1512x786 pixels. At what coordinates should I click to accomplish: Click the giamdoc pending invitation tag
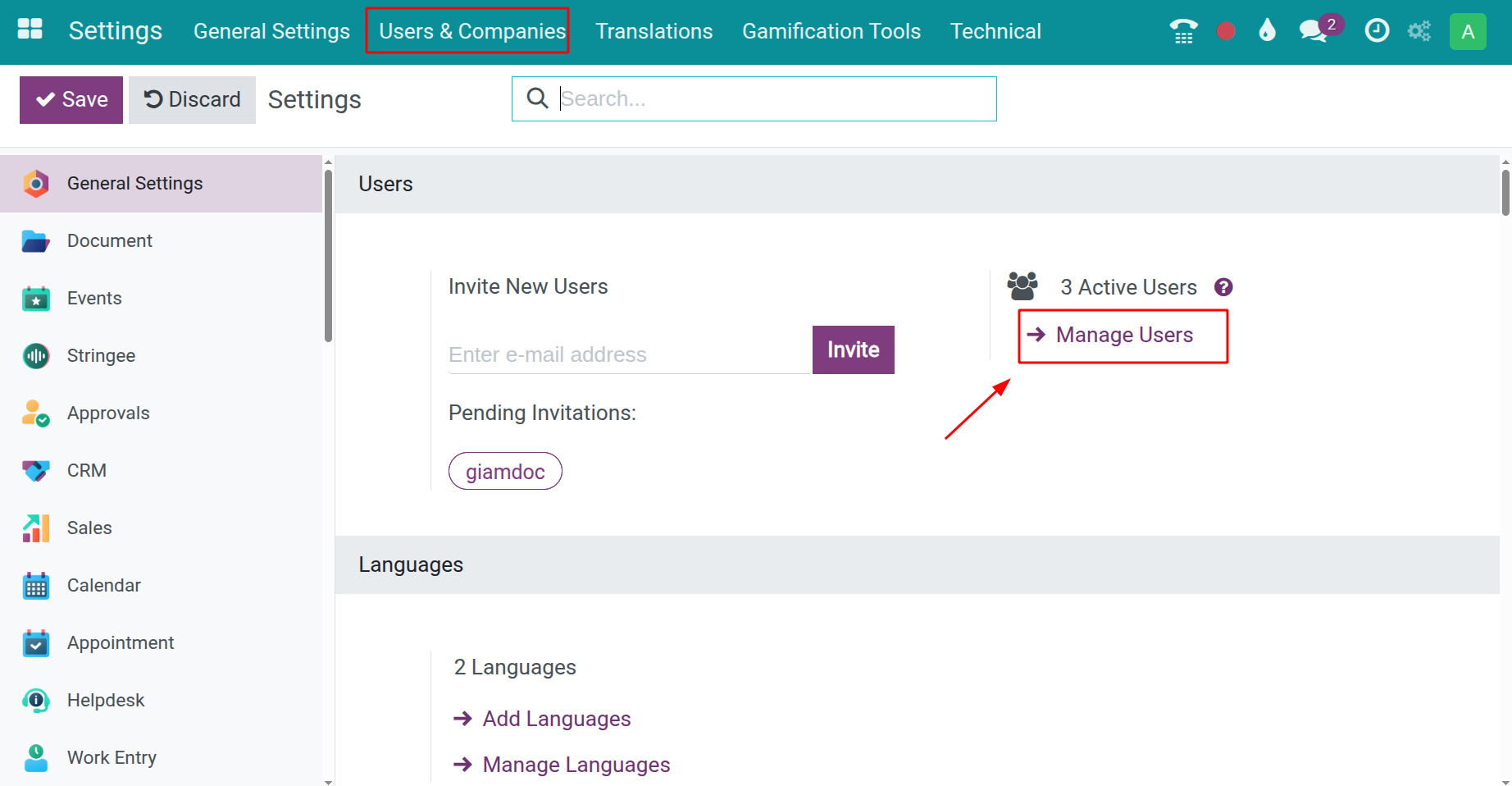click(505, 472)
